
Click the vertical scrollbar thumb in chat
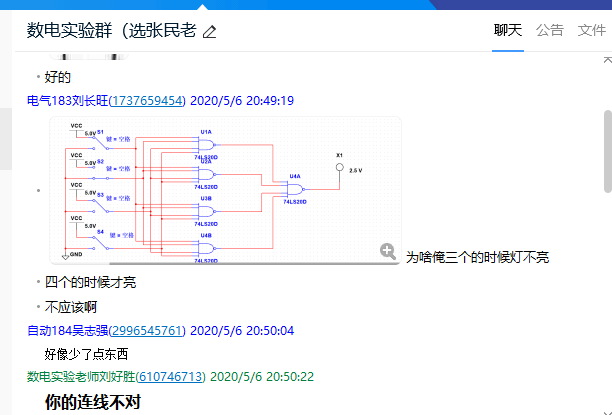pos(606,150)
